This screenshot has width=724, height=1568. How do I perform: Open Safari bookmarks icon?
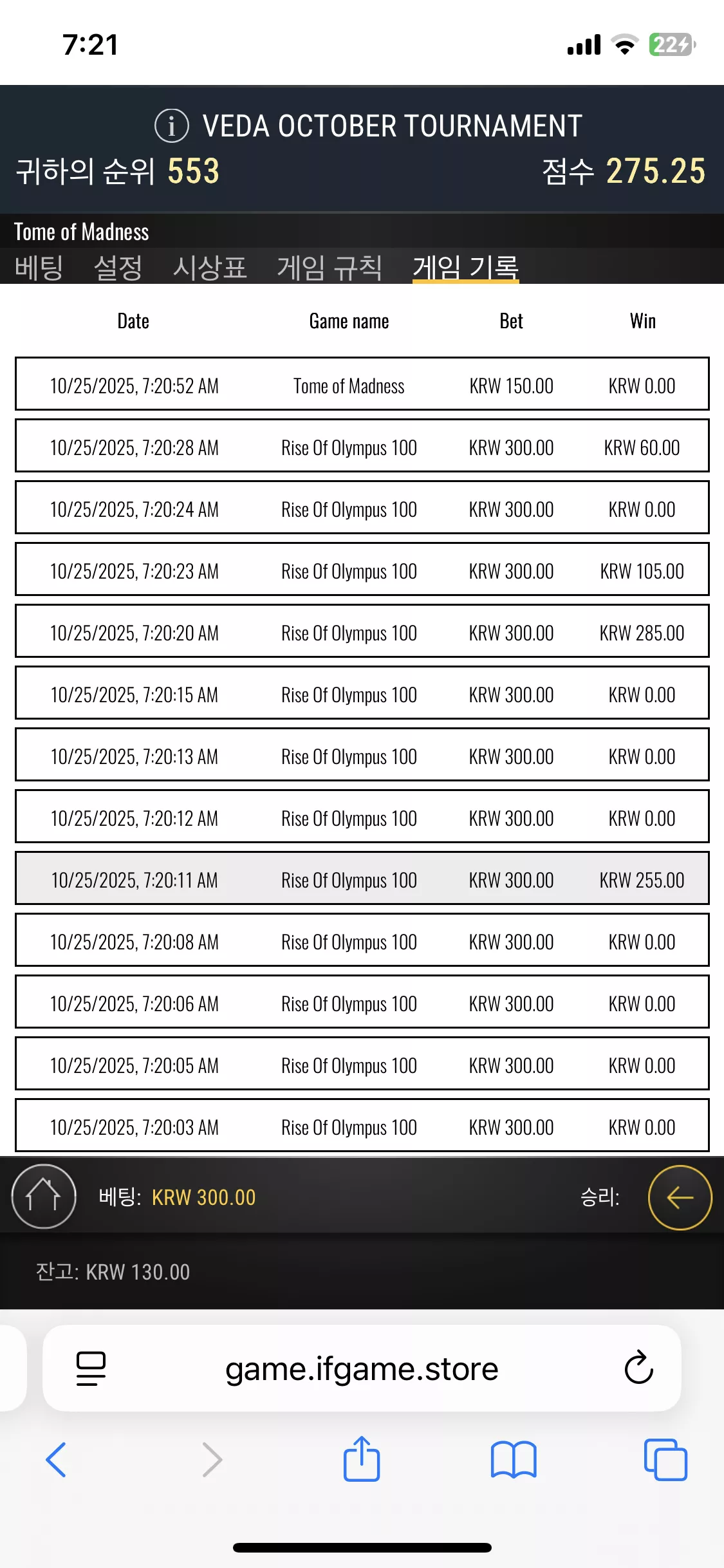514,1459
